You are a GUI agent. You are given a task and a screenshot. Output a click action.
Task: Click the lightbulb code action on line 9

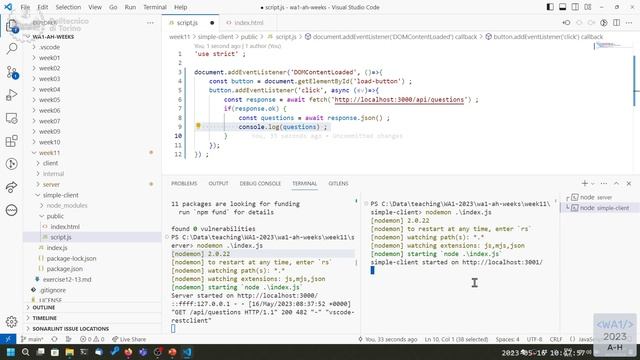pos(198,126)
